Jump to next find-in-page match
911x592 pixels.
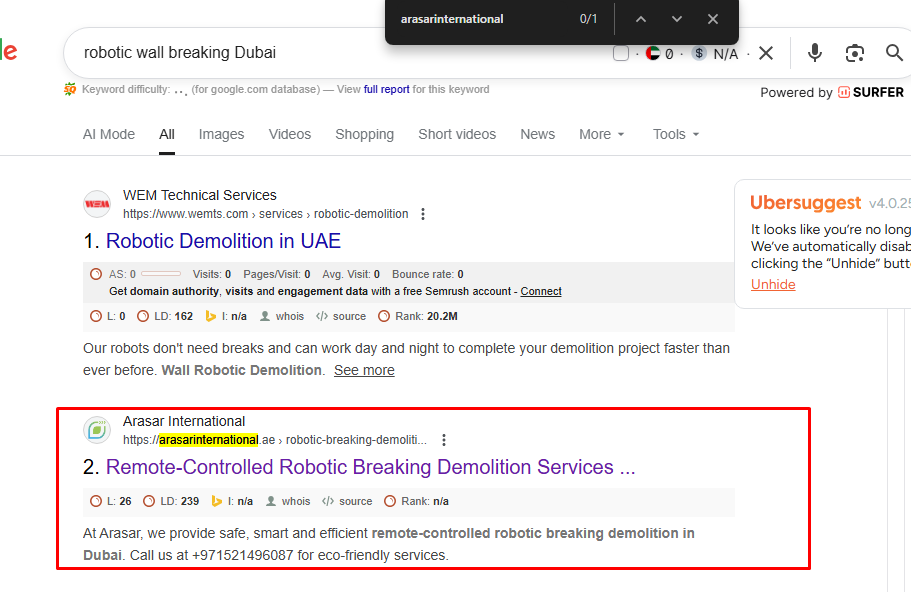pyautogui.click(x=677, y=19)
